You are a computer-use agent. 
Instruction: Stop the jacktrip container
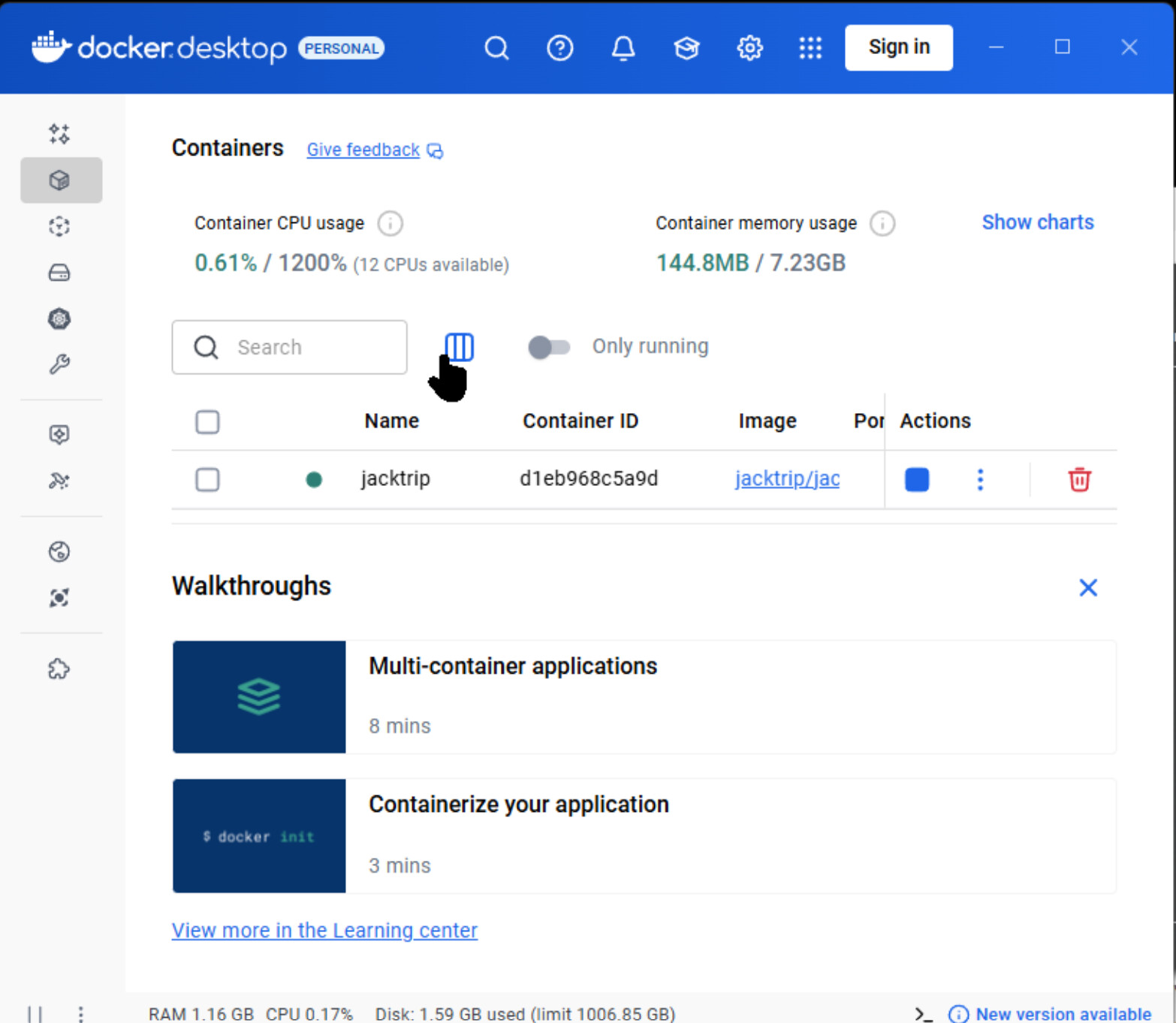tap(917, 479)
